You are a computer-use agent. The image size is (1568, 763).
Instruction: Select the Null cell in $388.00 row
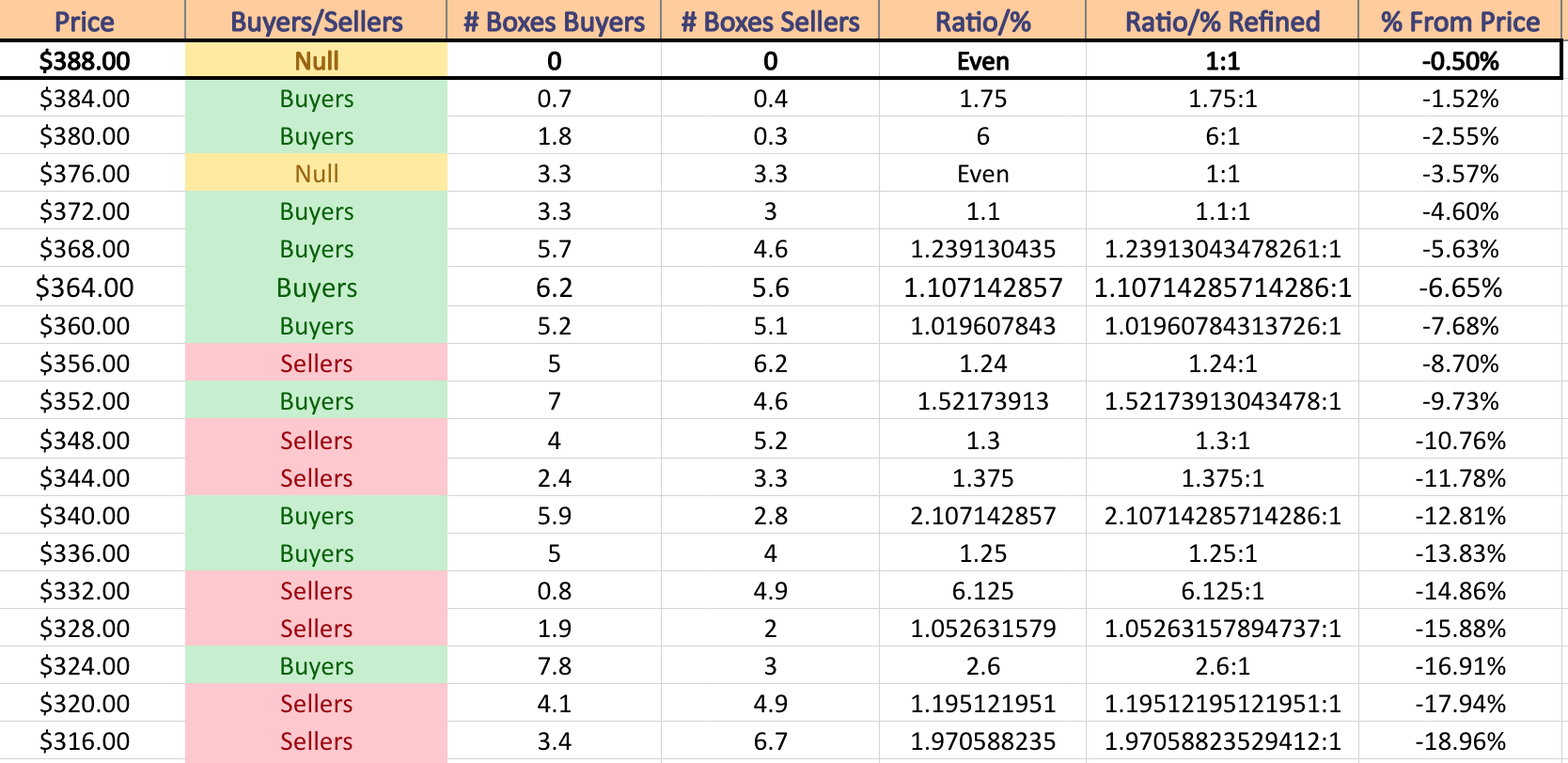coord(316,60)
